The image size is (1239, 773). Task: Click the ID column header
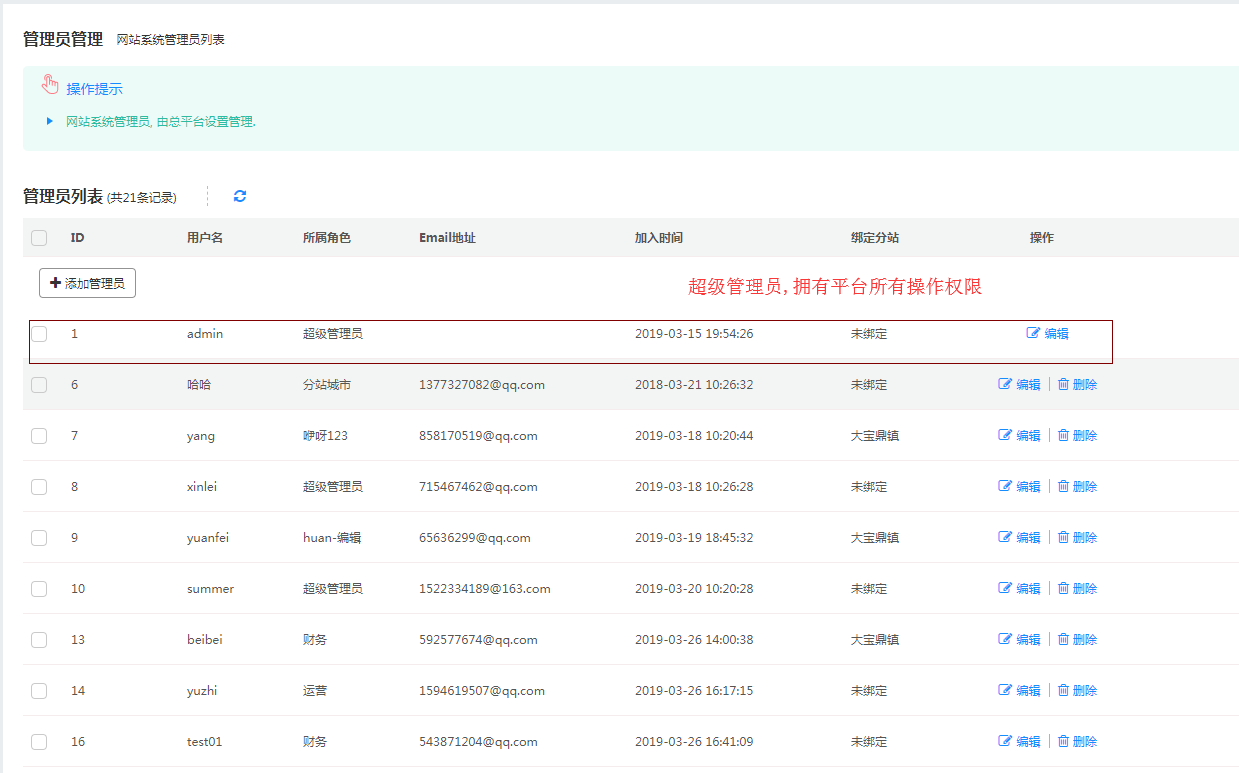(77, 238)
